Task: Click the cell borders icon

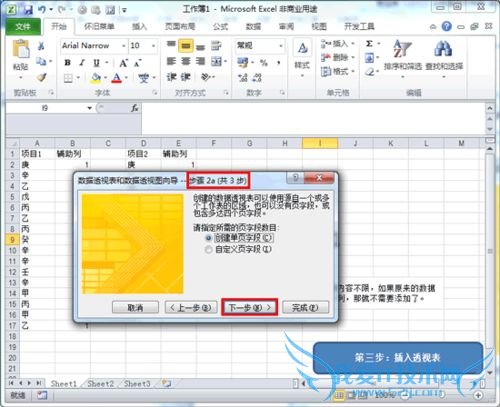Action: point(68,78)
